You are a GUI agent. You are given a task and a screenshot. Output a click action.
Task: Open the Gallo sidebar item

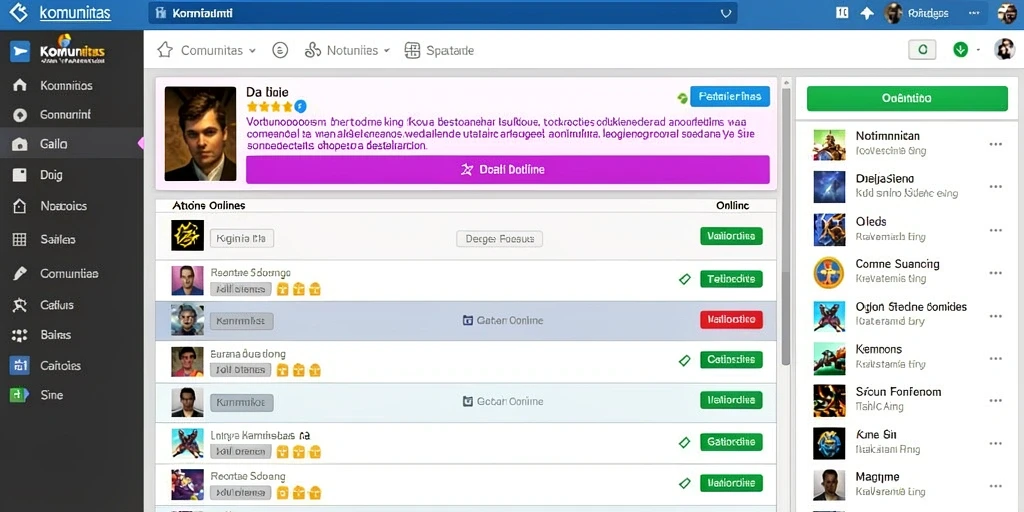(x=71, y=144)
